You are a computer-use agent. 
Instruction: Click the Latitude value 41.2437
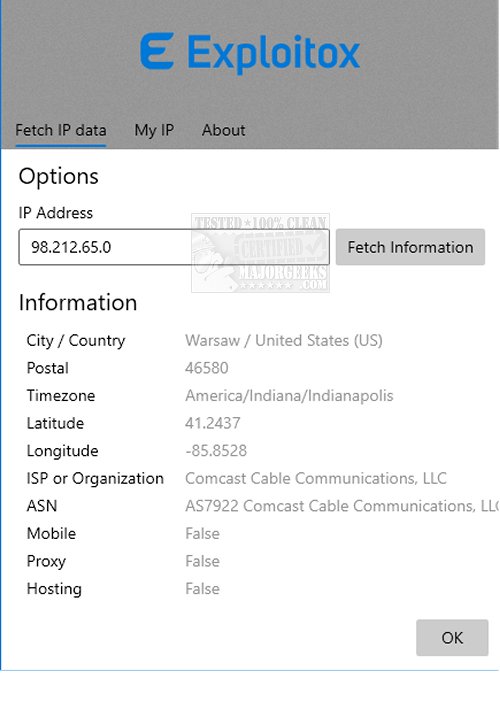click(x=212, y=423)
